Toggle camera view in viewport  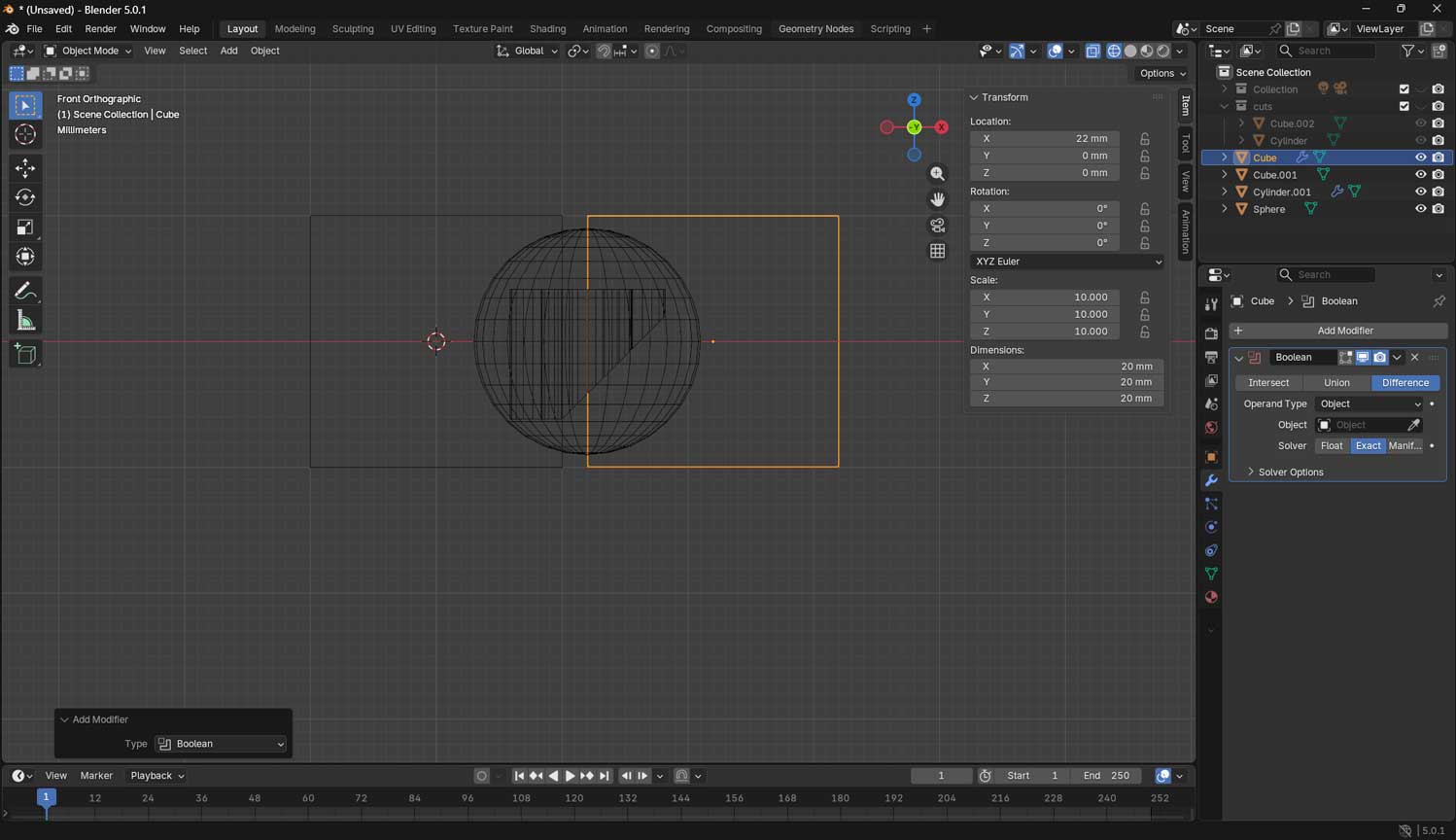937,226
